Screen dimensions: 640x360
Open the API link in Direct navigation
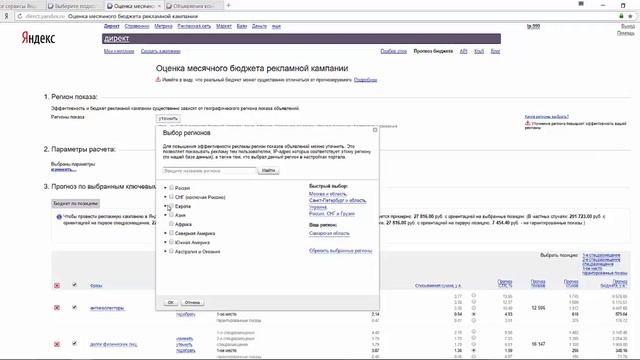coord(463,51)
